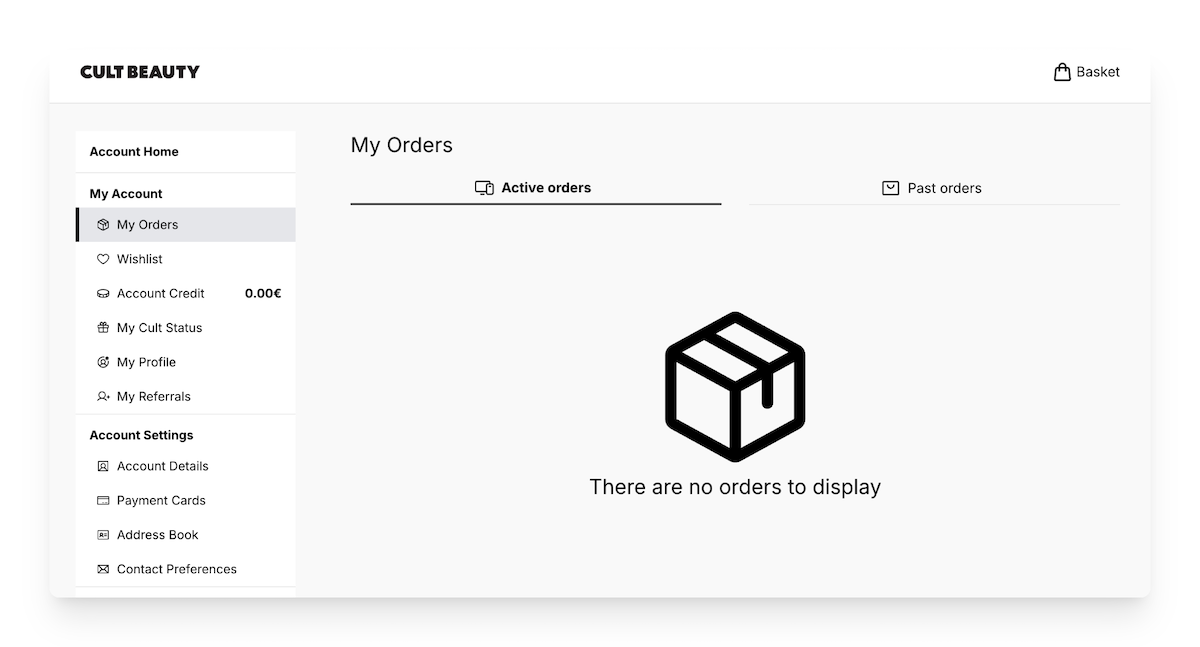Click the My Orders box icon

pyautogui.click(x=103, y=224)
